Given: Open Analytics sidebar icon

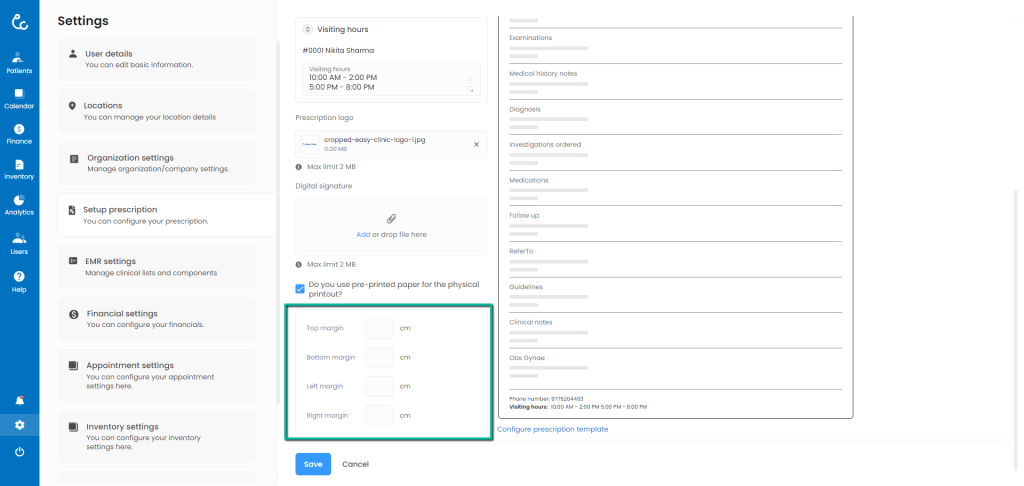Looking at the screenshot, I should point(19,205).
